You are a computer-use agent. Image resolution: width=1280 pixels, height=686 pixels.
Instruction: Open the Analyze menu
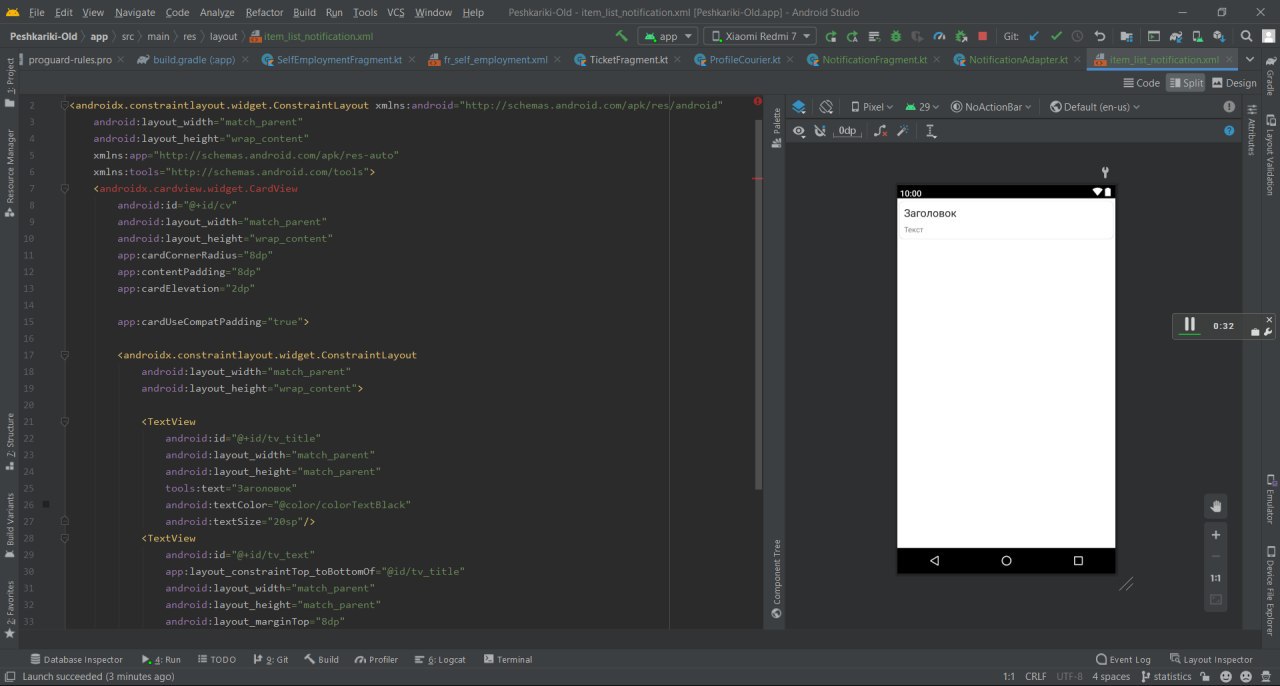pos(217,12)
